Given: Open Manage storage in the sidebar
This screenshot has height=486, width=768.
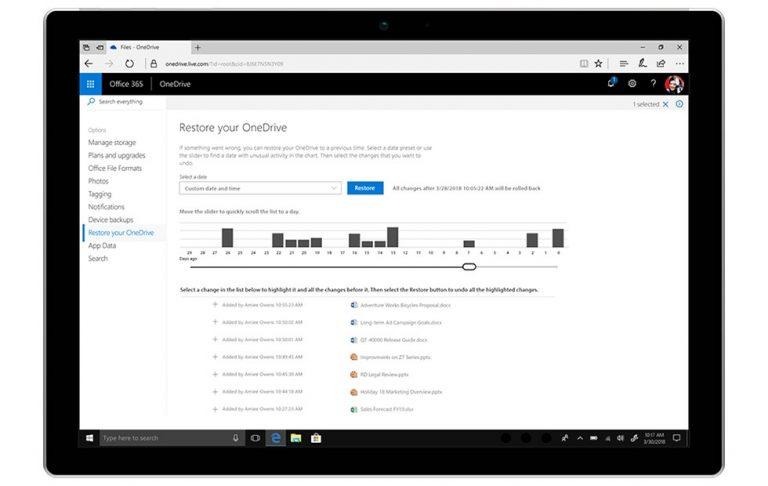Looking at the screenshot, I should pyautogui.click(x=112, y=143).
